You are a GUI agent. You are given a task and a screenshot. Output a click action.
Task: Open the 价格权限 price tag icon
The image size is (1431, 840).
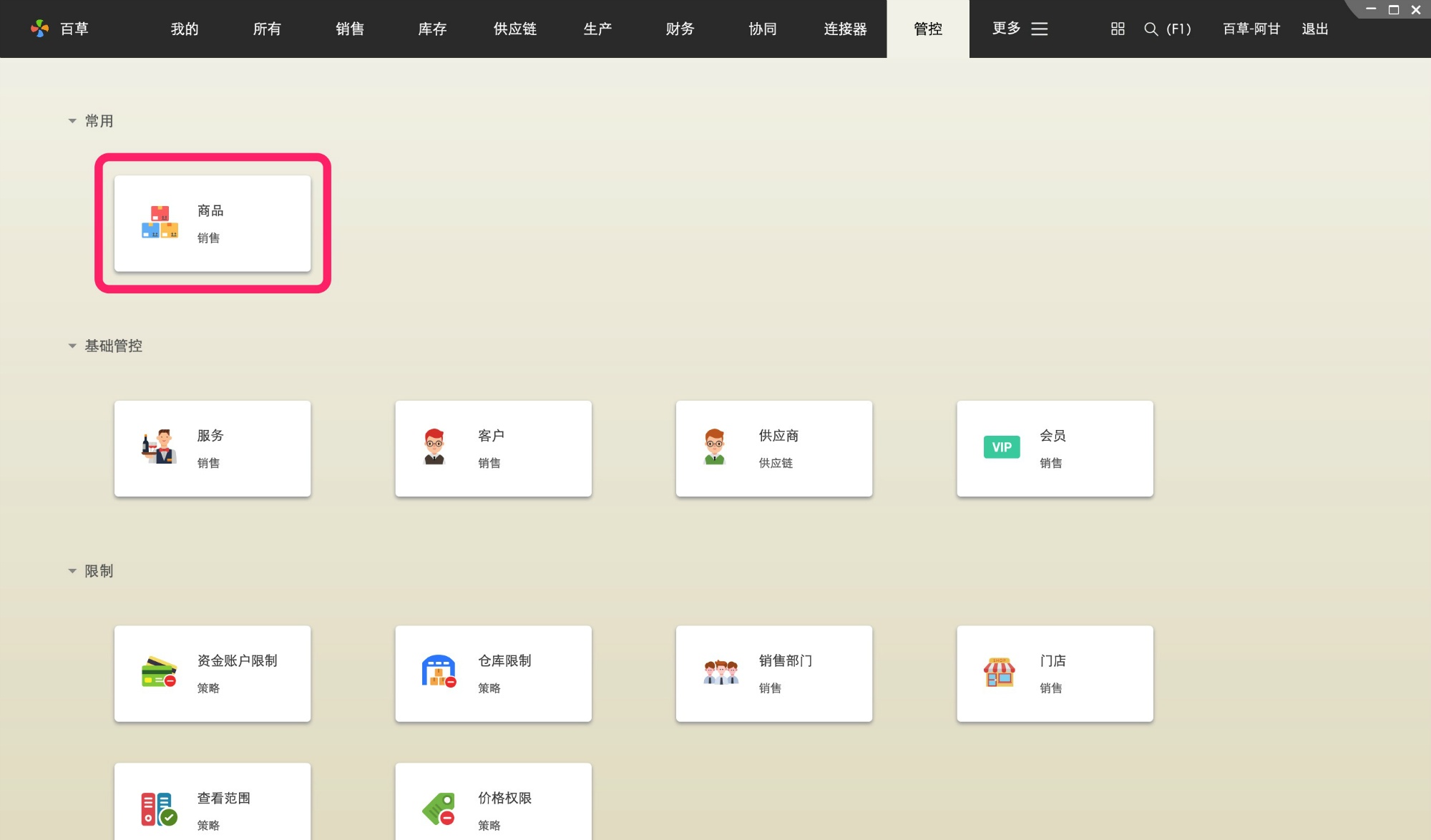[439, 809]
